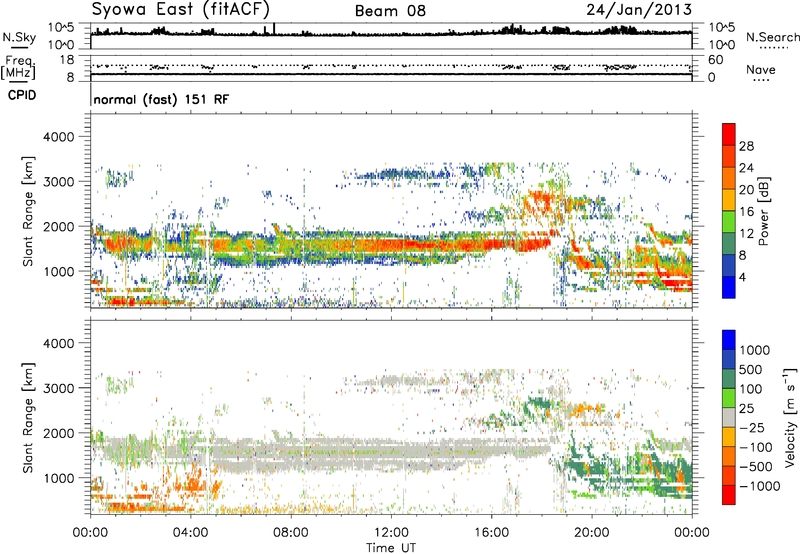
Task: Click the "12" label on the power colorbar
Action: coord(746,234)
